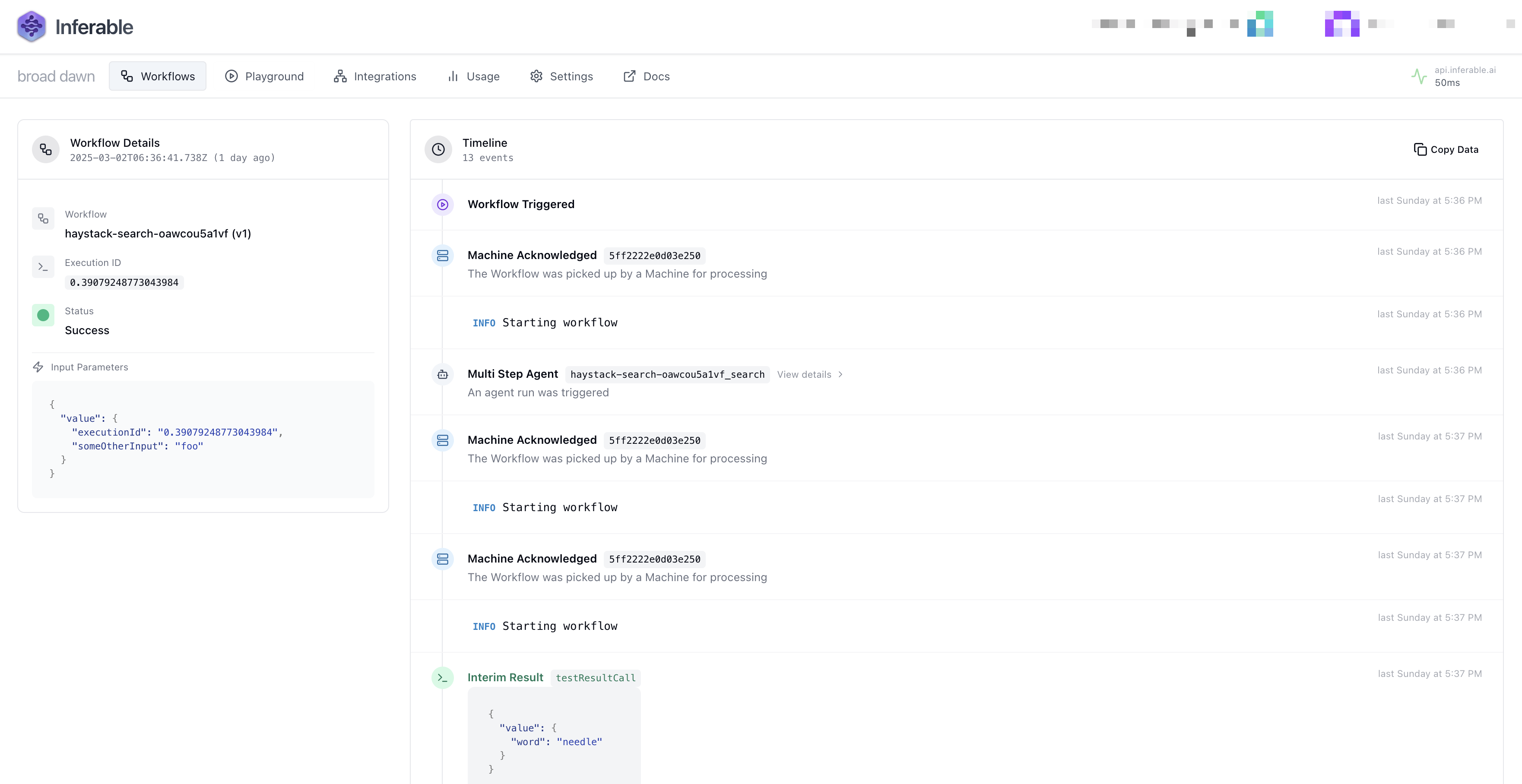Click workflow name haystack-search-oawcou5a1vf (v1)
1522x784 pixels.
click(x=158, y=234)
